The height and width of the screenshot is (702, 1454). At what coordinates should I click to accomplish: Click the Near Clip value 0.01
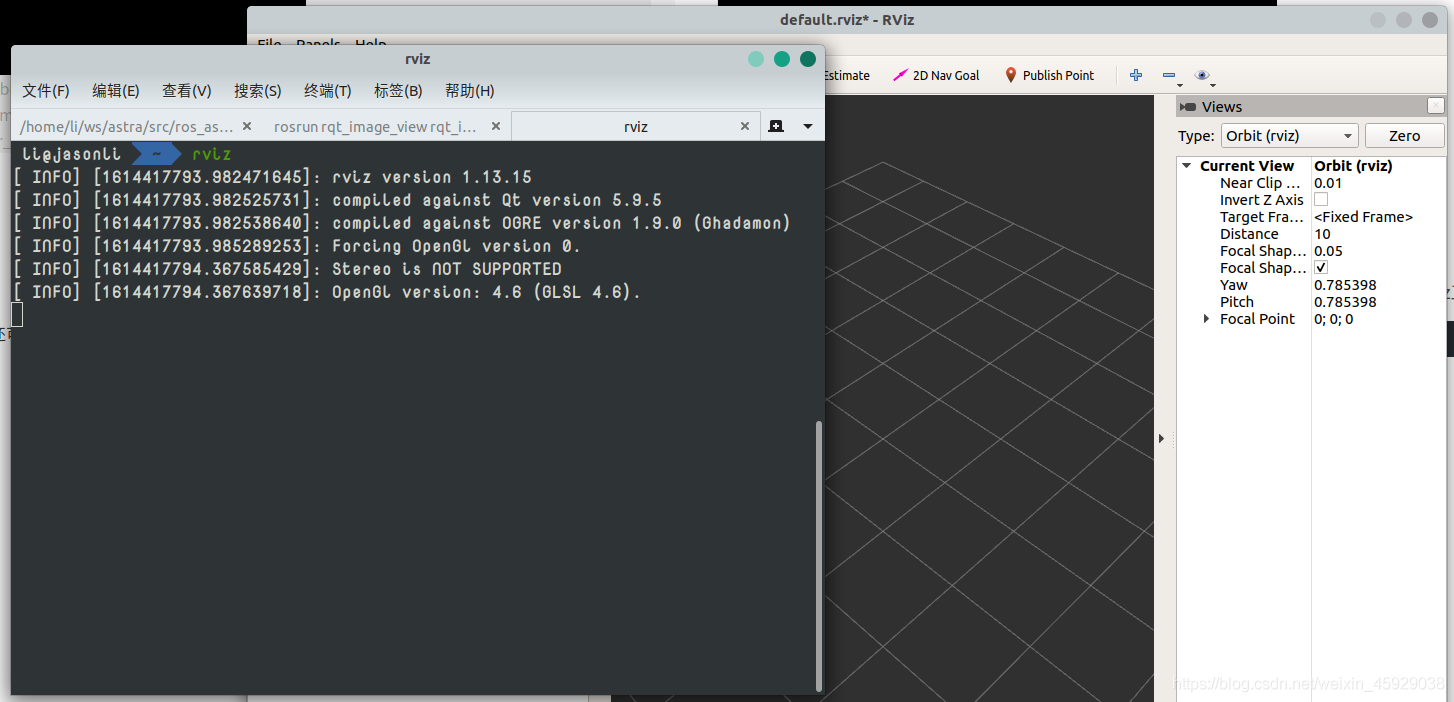[x=1328, y=183]
